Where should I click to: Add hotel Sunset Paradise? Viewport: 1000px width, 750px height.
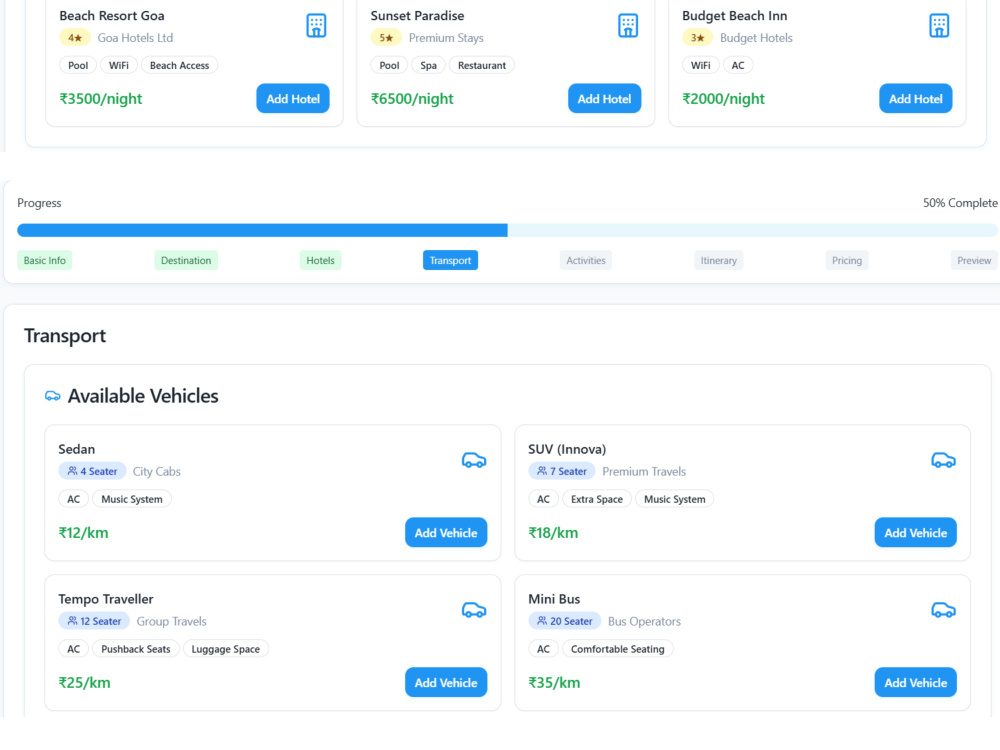tap(605, 99)
